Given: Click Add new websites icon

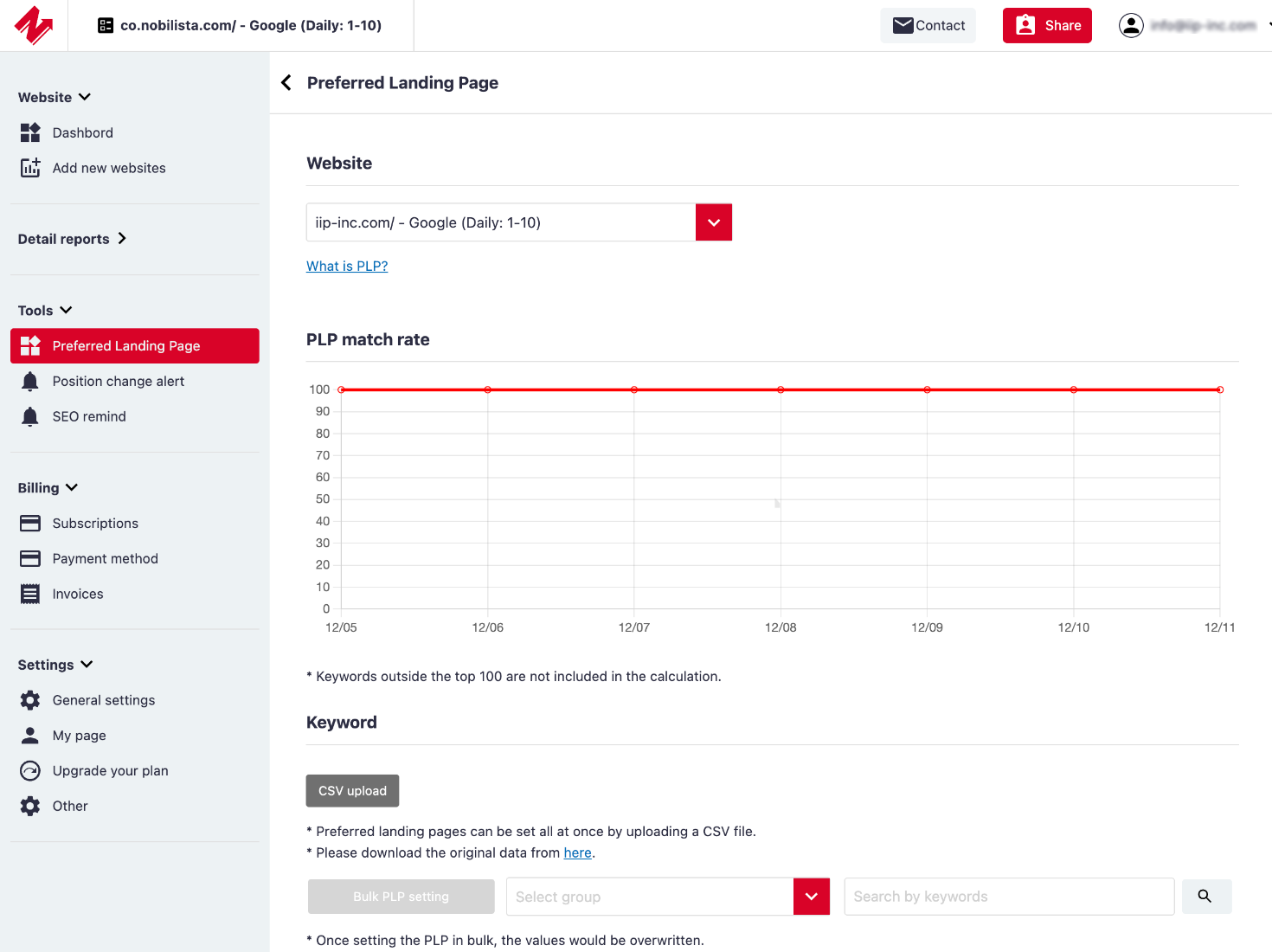Looking at the screenshot, I should coord(30,168).
